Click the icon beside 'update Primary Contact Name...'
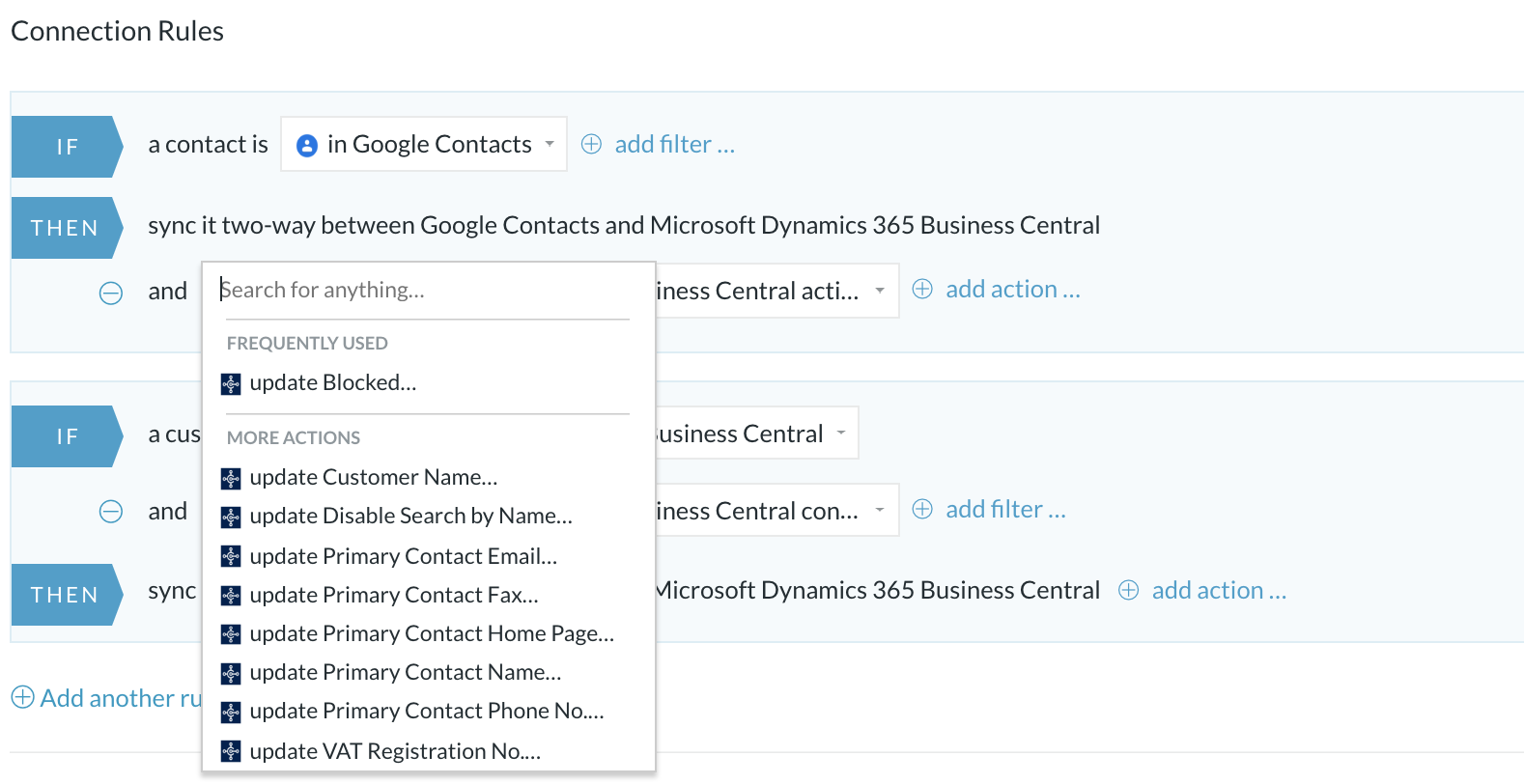1524x784 pixels. click(x=231, y=673)
